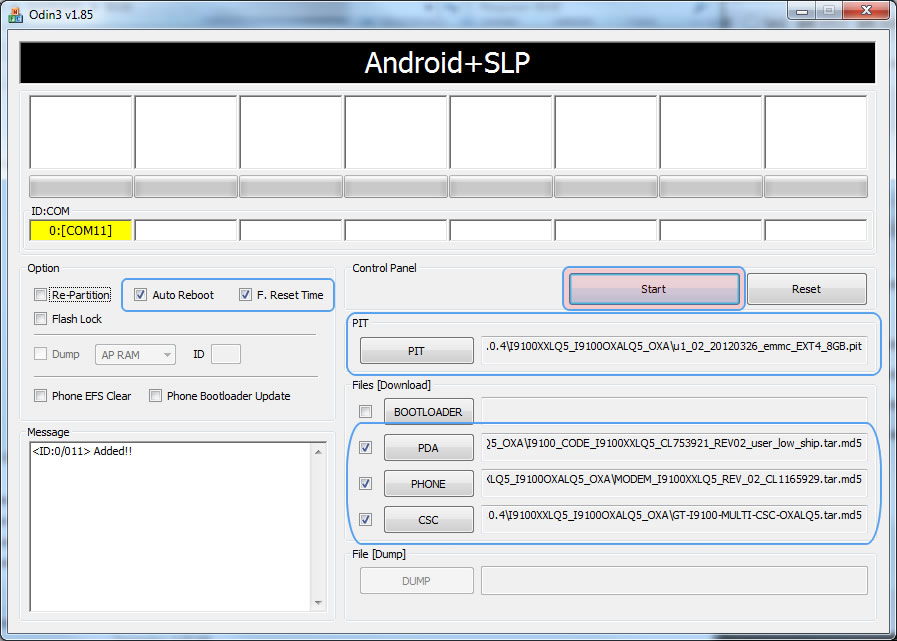Click the Message log scroll down arrow

coord(318,603)
